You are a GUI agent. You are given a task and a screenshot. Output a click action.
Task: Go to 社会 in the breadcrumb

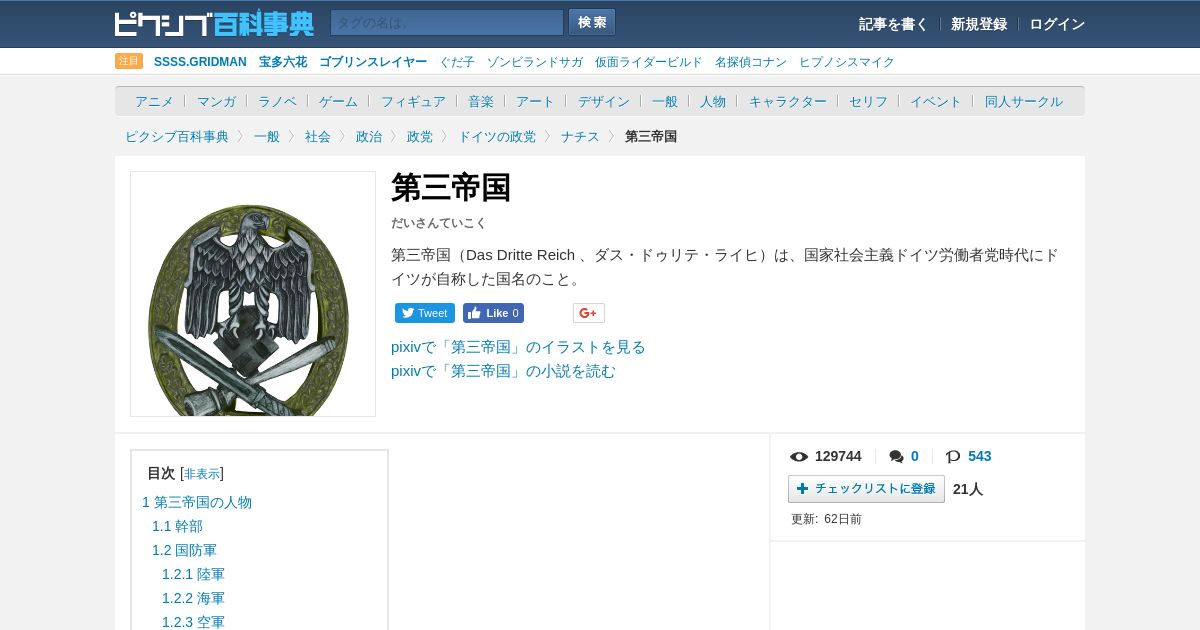coord(318,136)
